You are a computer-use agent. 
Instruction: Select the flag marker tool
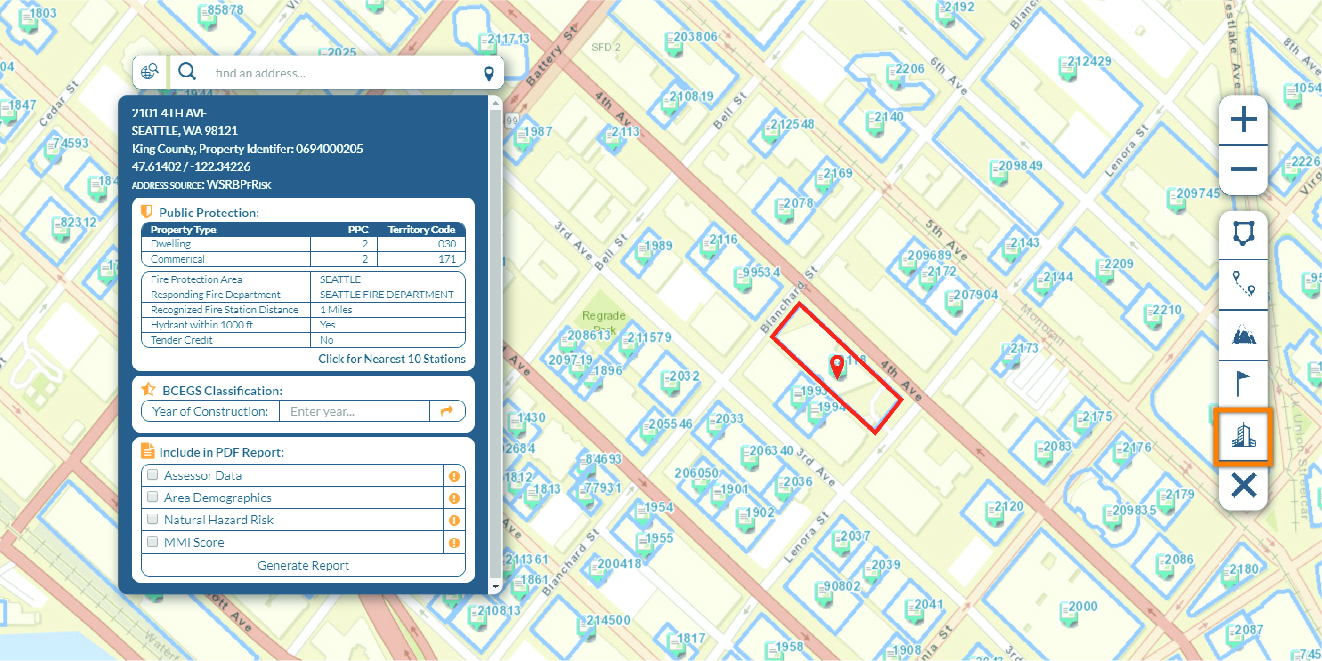coord(1243,385)
